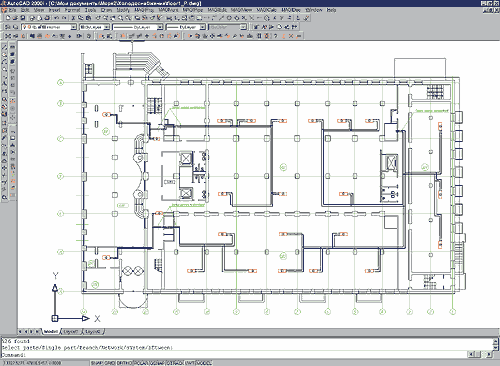Click the Cut icon in the toolbar
The image size is (500, 366).
coord(73,18)
